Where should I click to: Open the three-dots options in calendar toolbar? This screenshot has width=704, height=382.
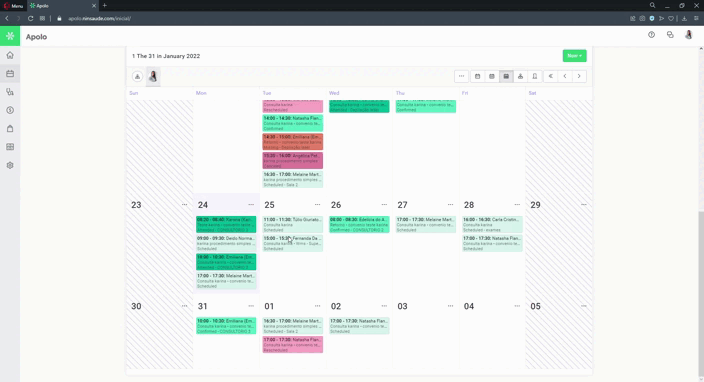(461, 76)
